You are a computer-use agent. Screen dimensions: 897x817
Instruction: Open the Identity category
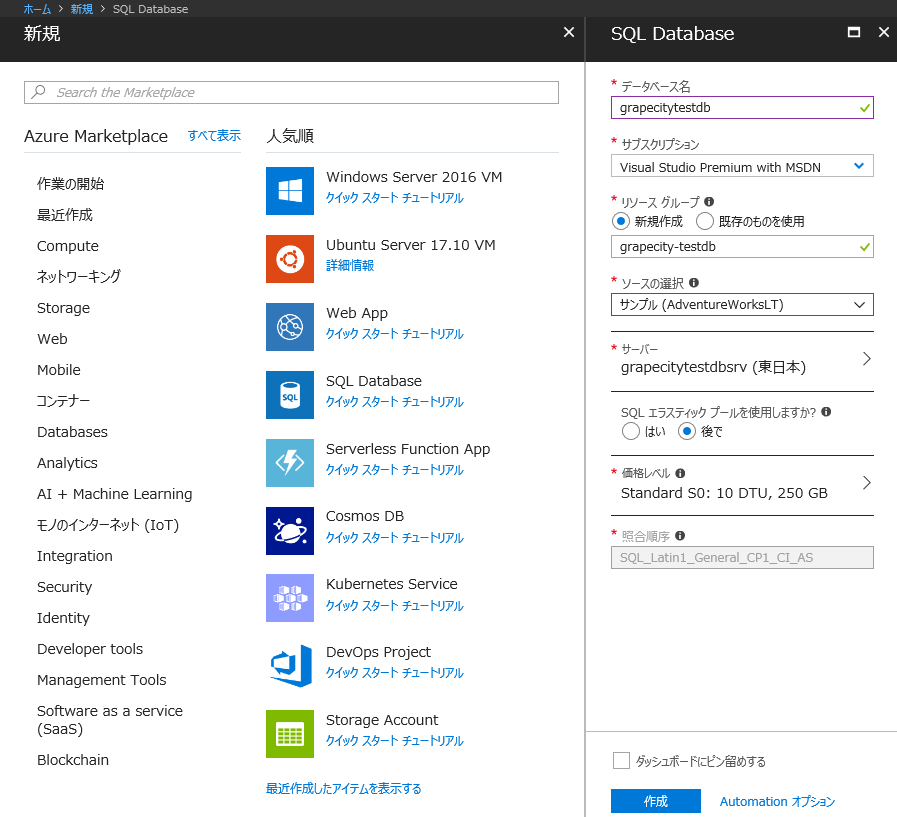(63, 618)
